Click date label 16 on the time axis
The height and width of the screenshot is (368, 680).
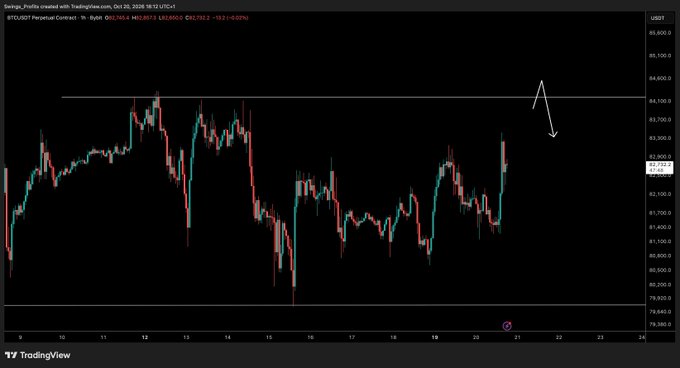coord(311,337)
